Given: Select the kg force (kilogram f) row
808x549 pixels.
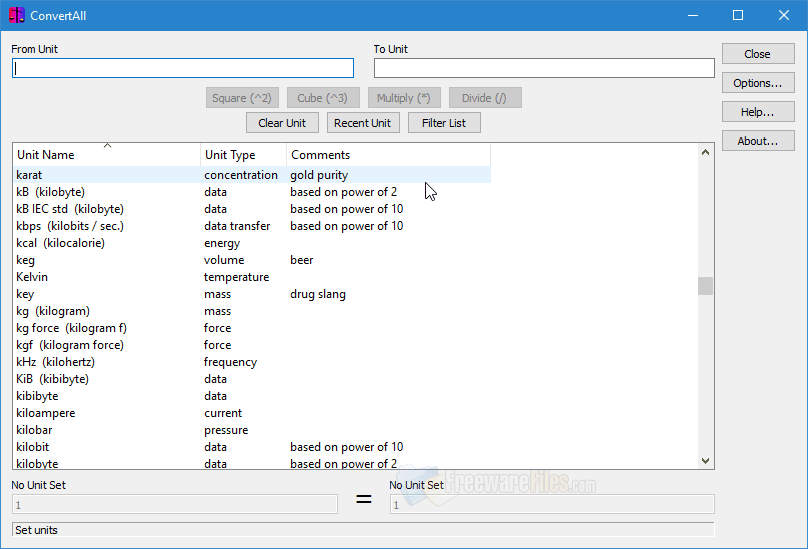Looking at the screenshot, I should click(252, 328).
